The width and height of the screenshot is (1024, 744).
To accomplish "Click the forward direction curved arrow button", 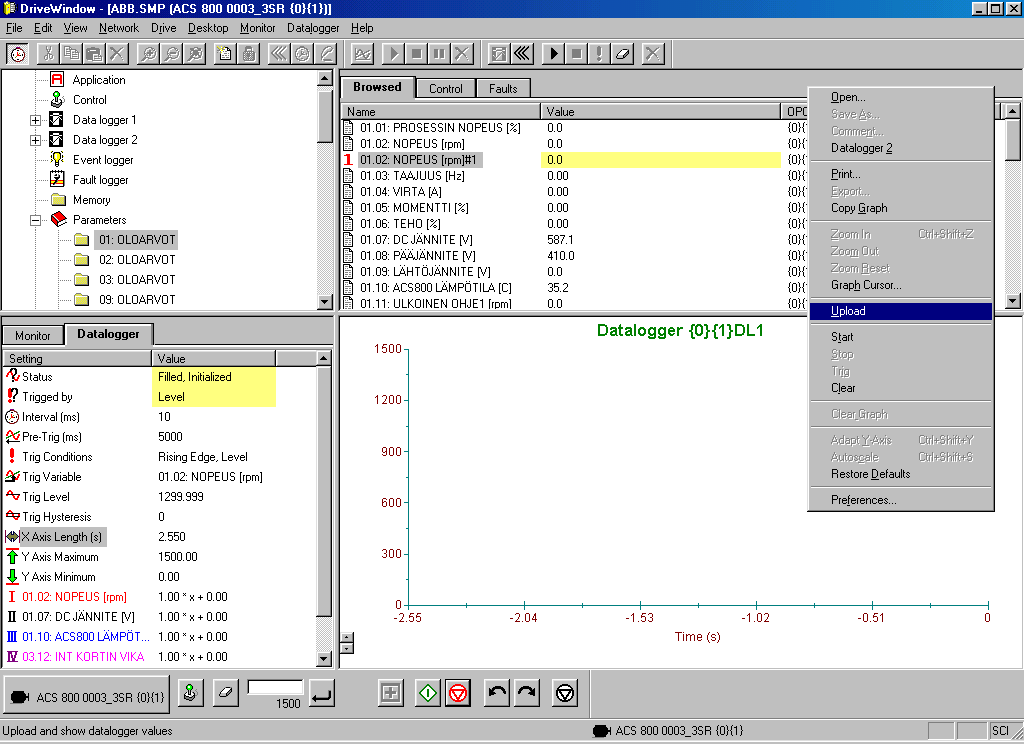I will tap(527, 692).
